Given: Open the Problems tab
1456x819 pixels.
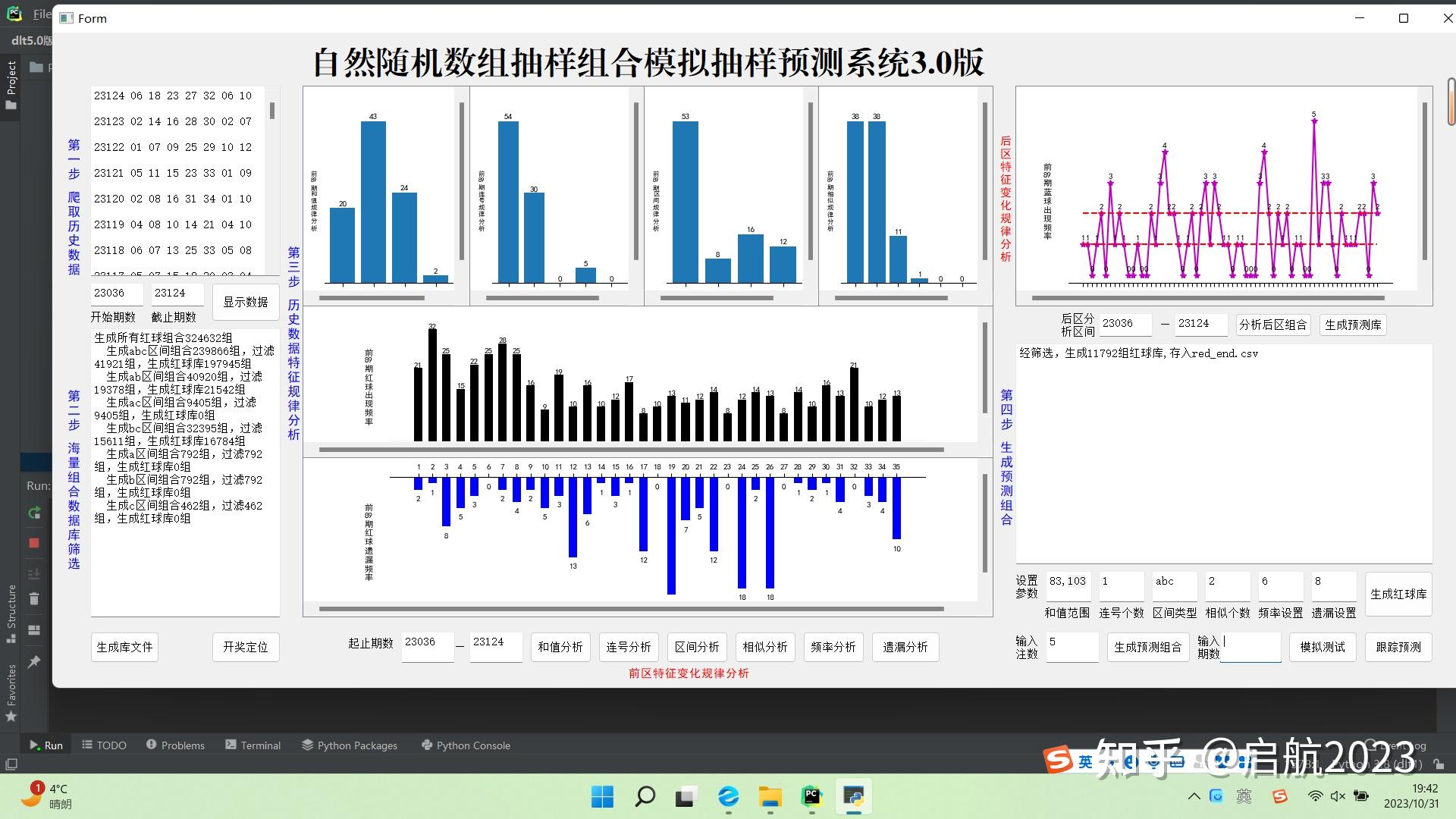Looking at the screenshot, I should click(x=175, y=745).
